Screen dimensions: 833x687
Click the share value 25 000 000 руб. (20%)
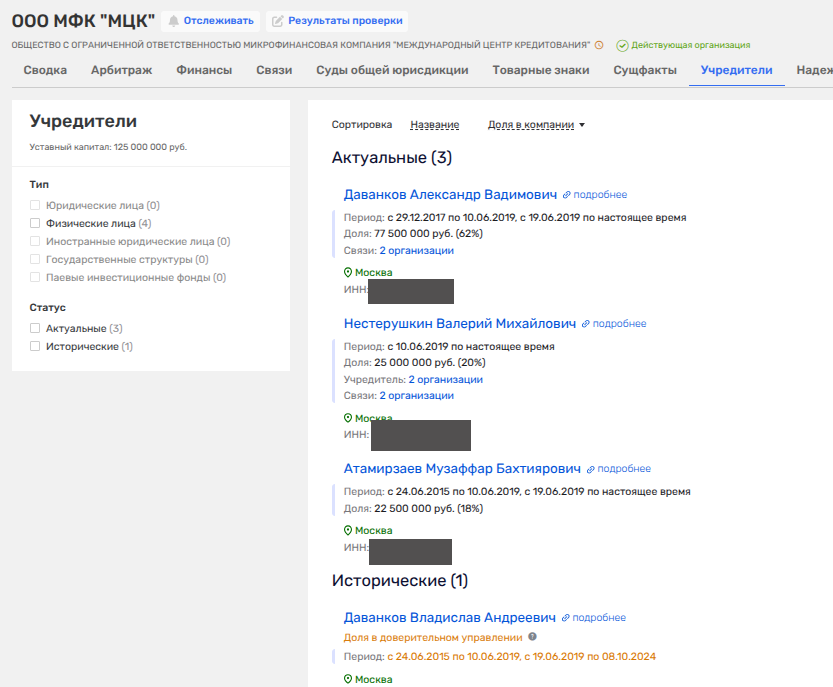430,363
